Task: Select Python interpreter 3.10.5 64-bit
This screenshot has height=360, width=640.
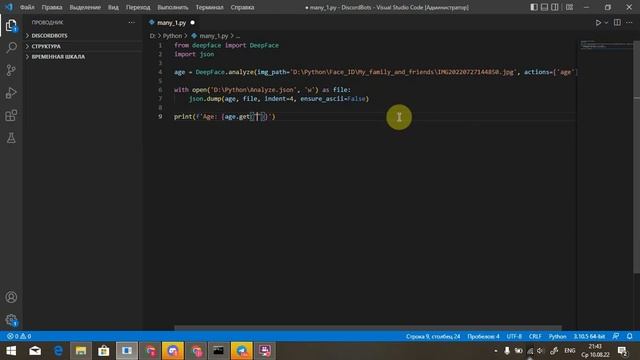Action: 589,336
